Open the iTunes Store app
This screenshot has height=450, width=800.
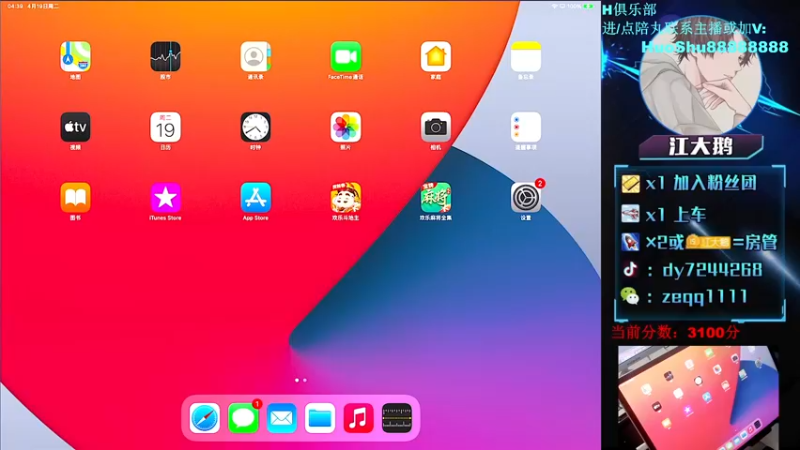pyautogui.click(x=165, y=197)
